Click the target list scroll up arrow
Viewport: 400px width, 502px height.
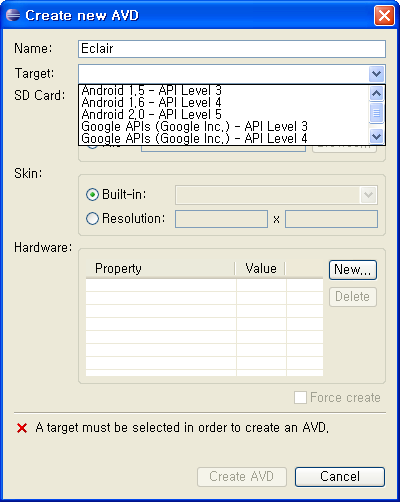pyautogui.click(x=376, y=94)
